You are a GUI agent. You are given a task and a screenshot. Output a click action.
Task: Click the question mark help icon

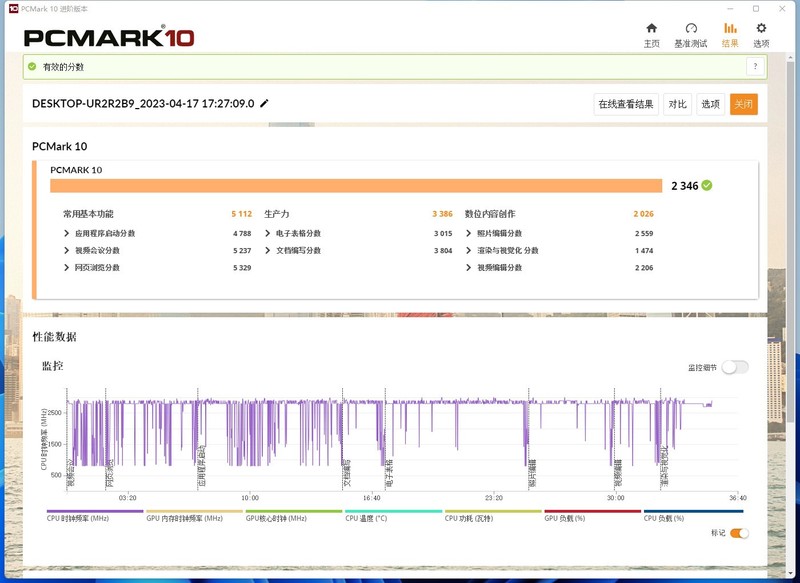point(755,66)
